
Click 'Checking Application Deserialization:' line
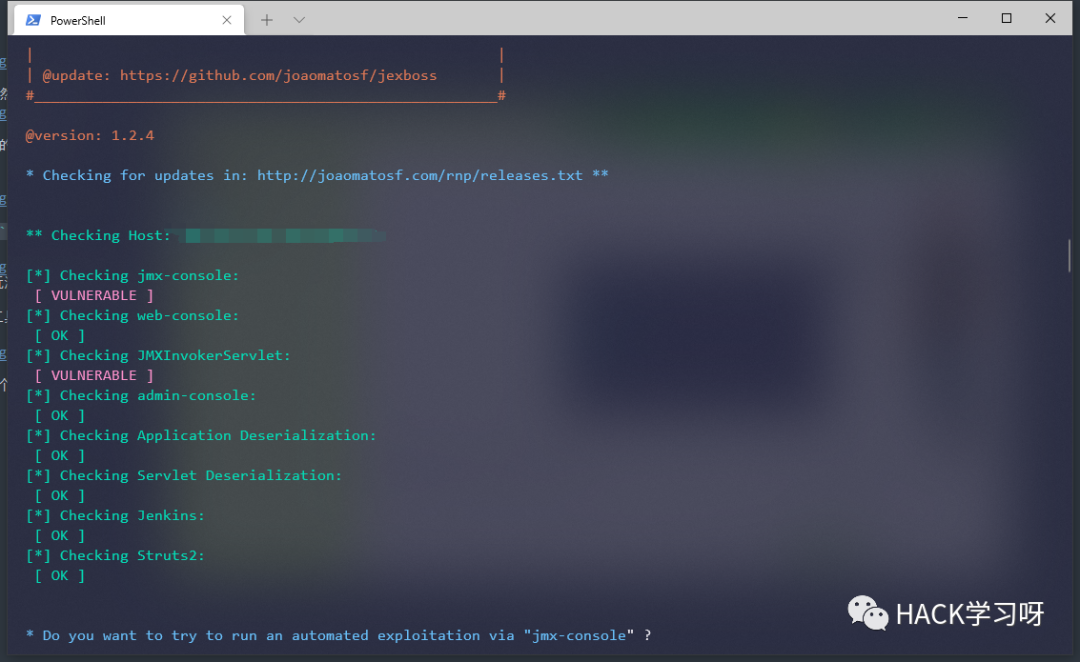coord(201,435)
